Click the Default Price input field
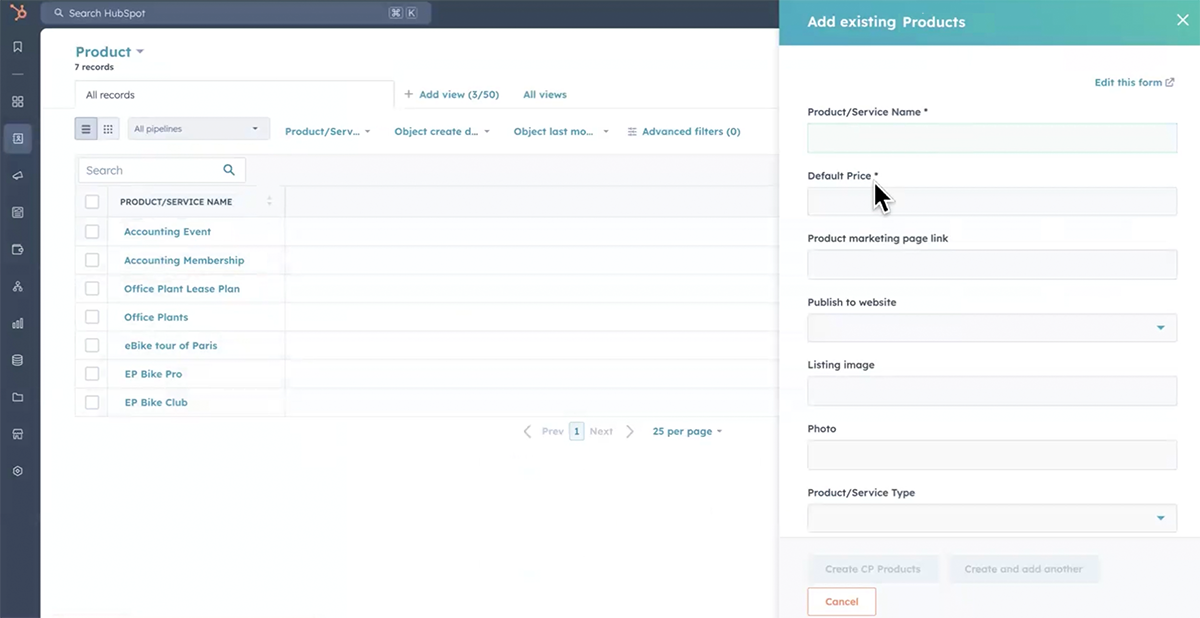This screenshot has width=1200, height=618. pos(991,202)
